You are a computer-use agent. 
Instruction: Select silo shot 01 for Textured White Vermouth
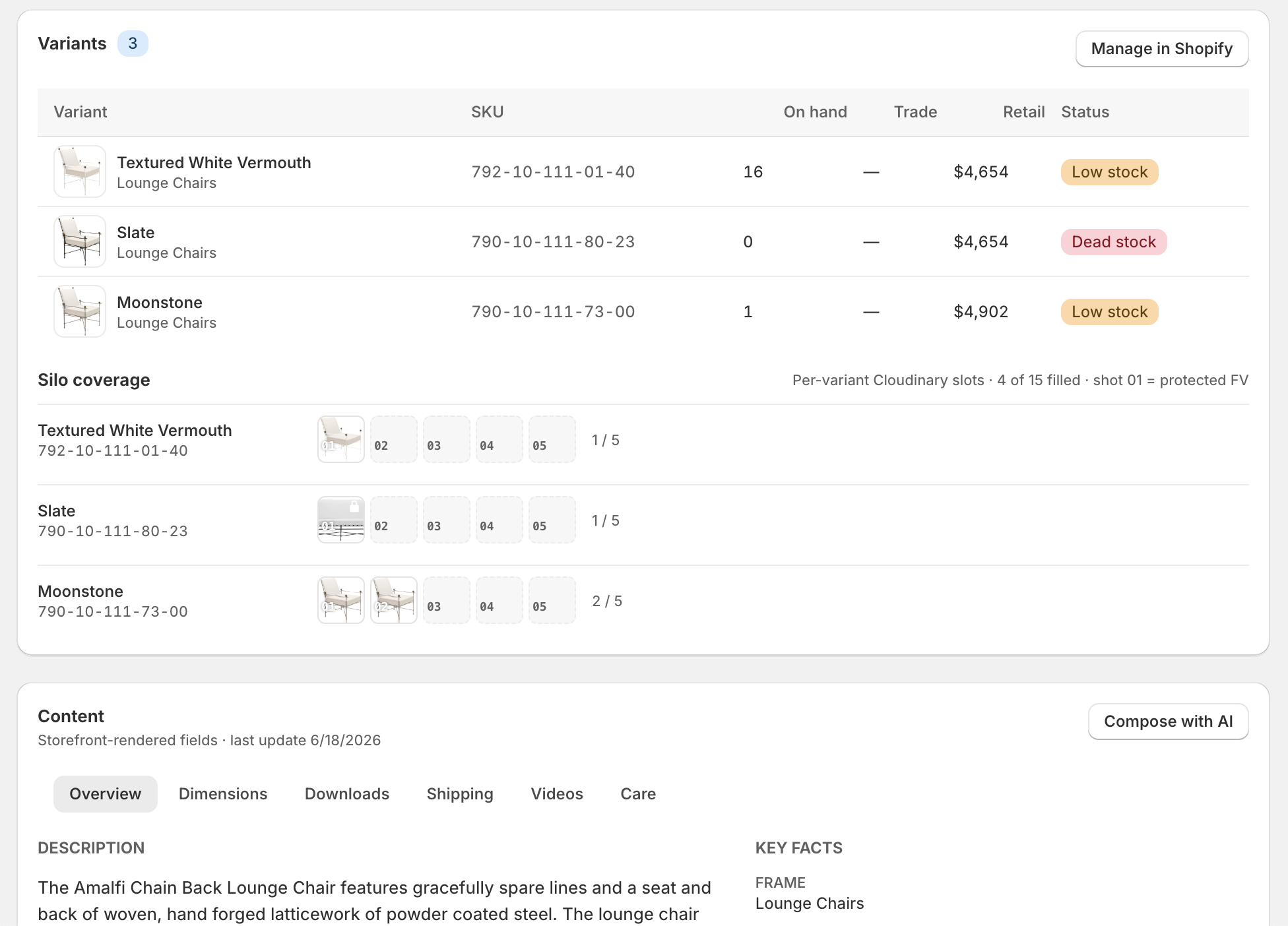point(341,439)
